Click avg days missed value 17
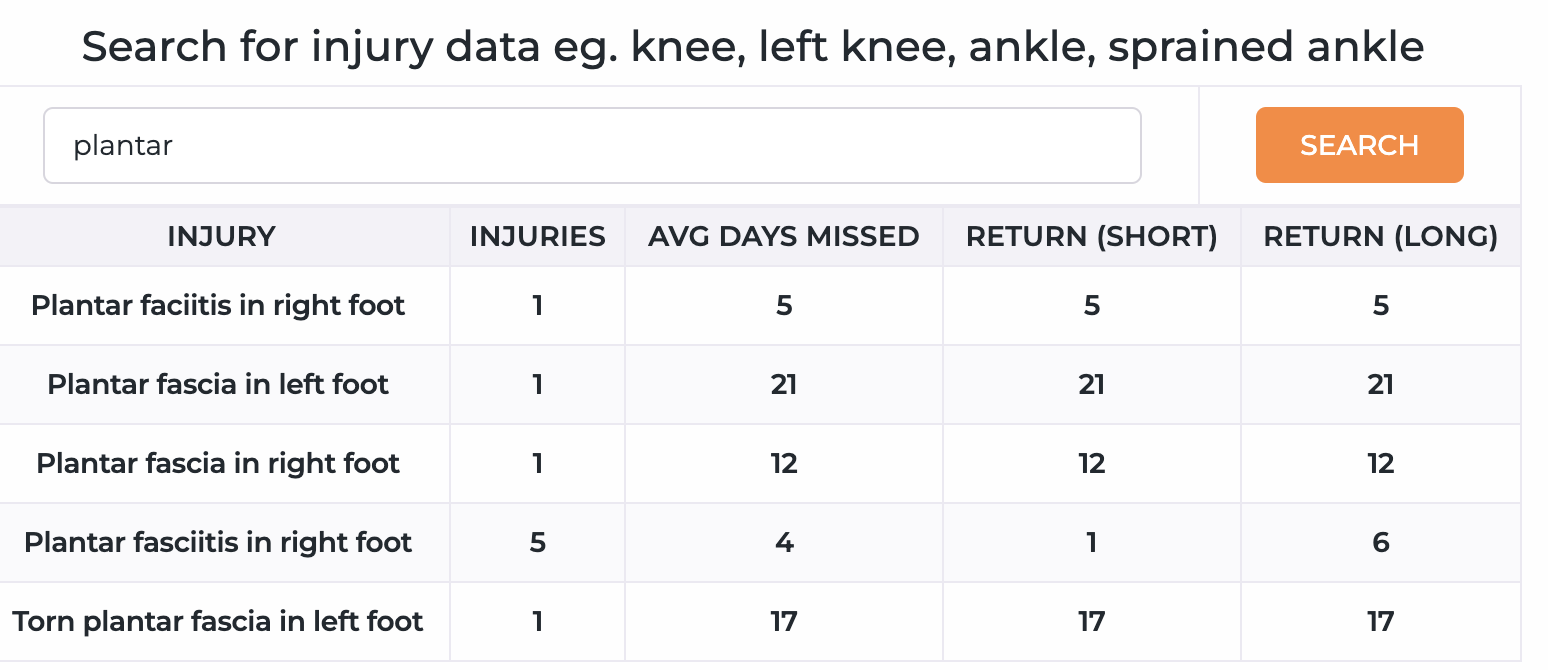 point(784,621)
